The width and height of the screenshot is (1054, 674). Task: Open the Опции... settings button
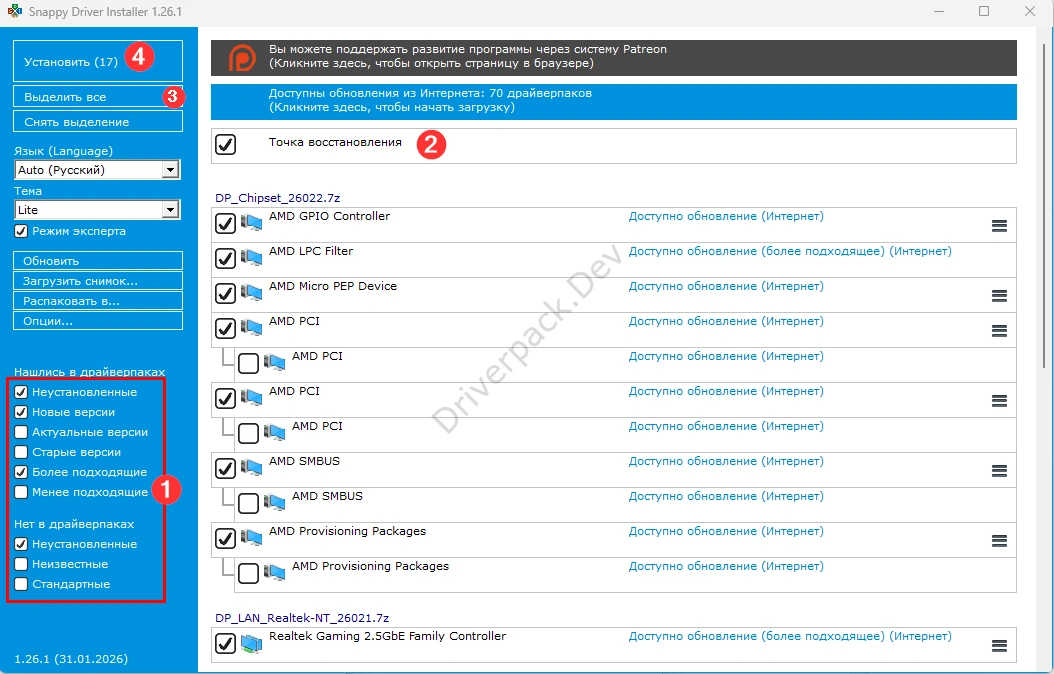click(x=98, y=321)
